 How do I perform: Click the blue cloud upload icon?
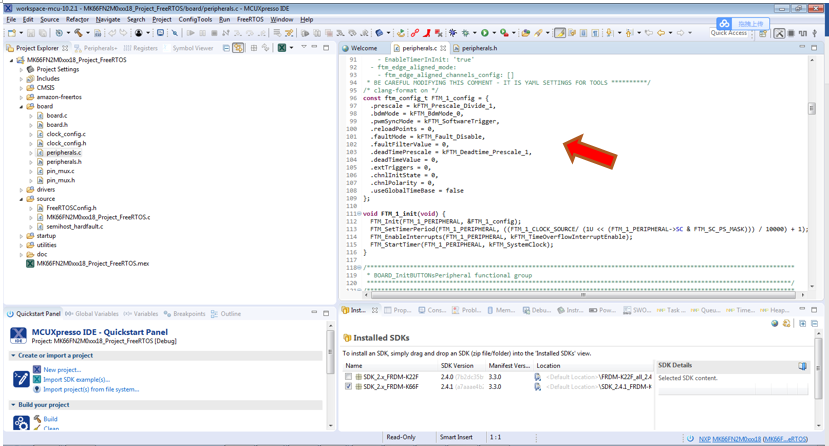click(724, 23)
